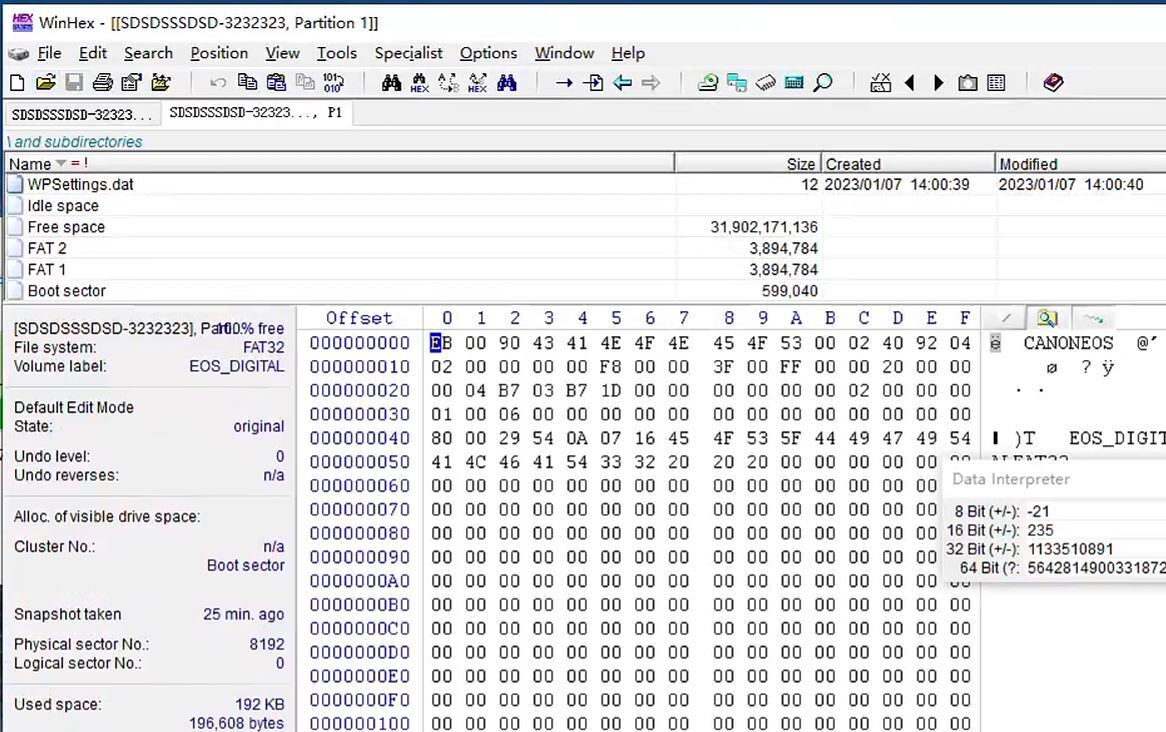Open the View menu
1166x732 pixels.
coord(283,53)
